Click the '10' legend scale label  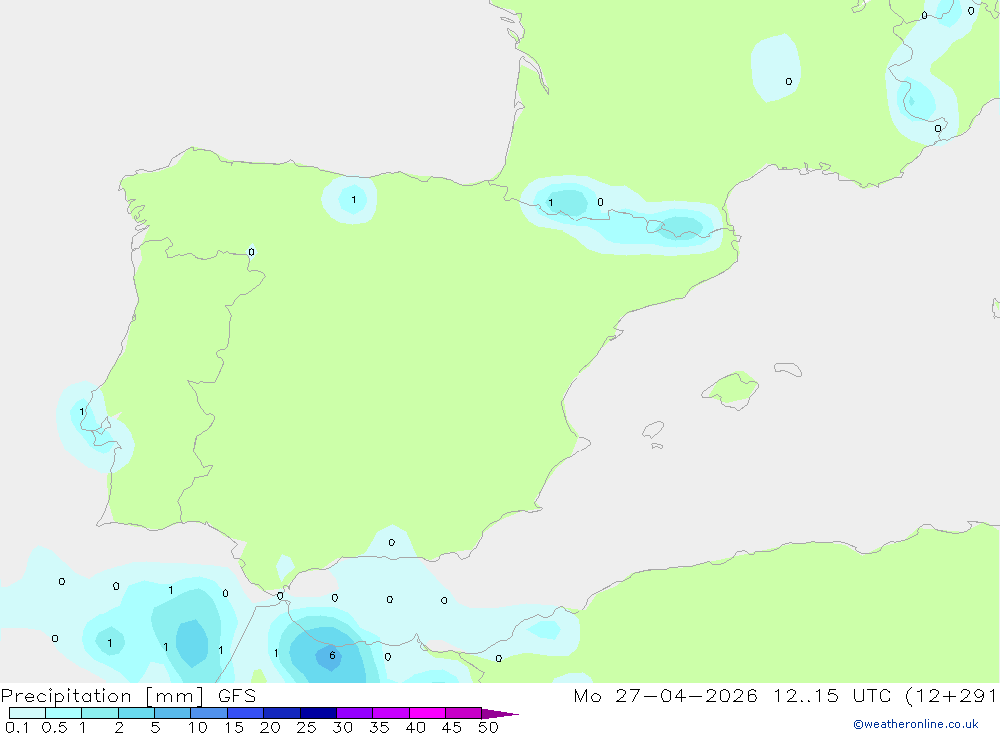pos(198,727)
